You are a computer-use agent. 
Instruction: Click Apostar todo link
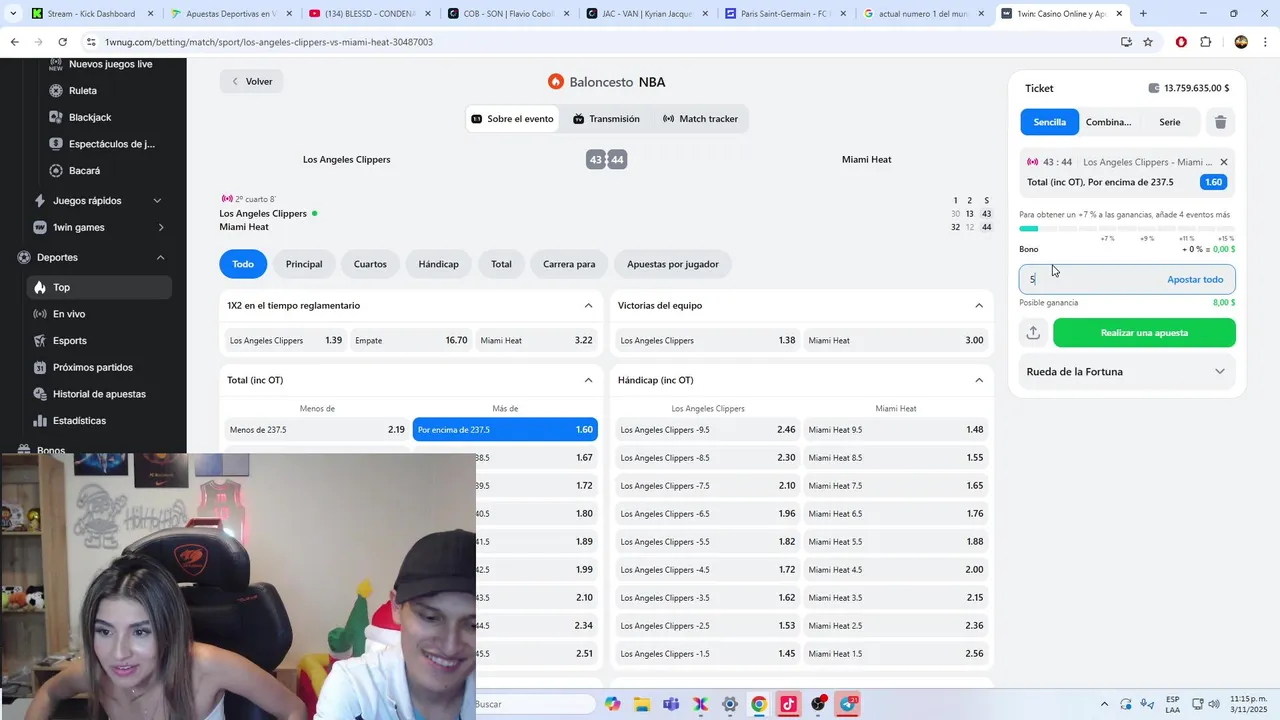[1195, 279]
